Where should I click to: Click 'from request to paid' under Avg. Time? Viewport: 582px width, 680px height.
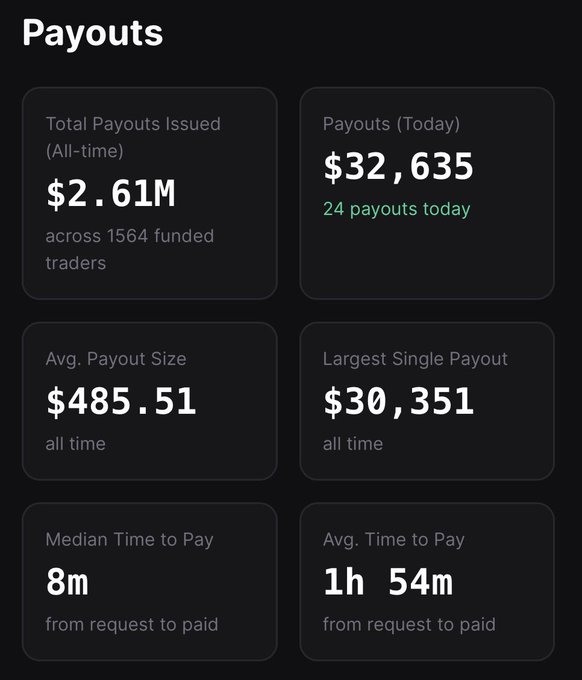pos(409,625)
